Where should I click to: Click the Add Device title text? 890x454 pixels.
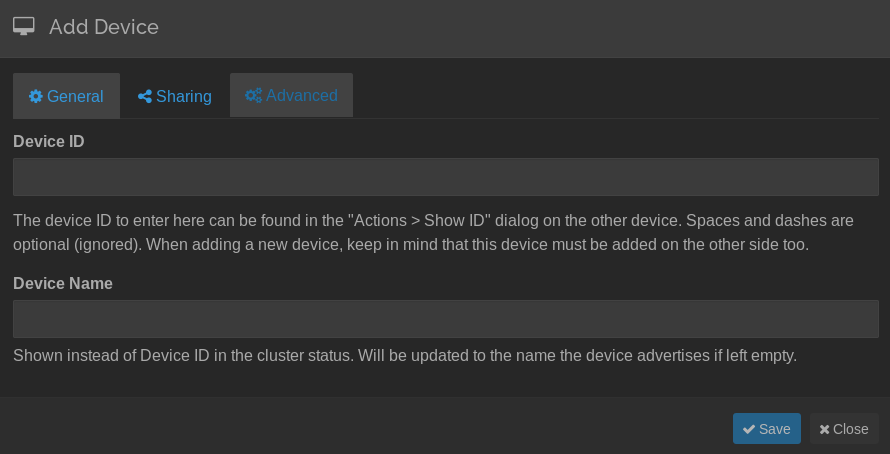(104, 27)
